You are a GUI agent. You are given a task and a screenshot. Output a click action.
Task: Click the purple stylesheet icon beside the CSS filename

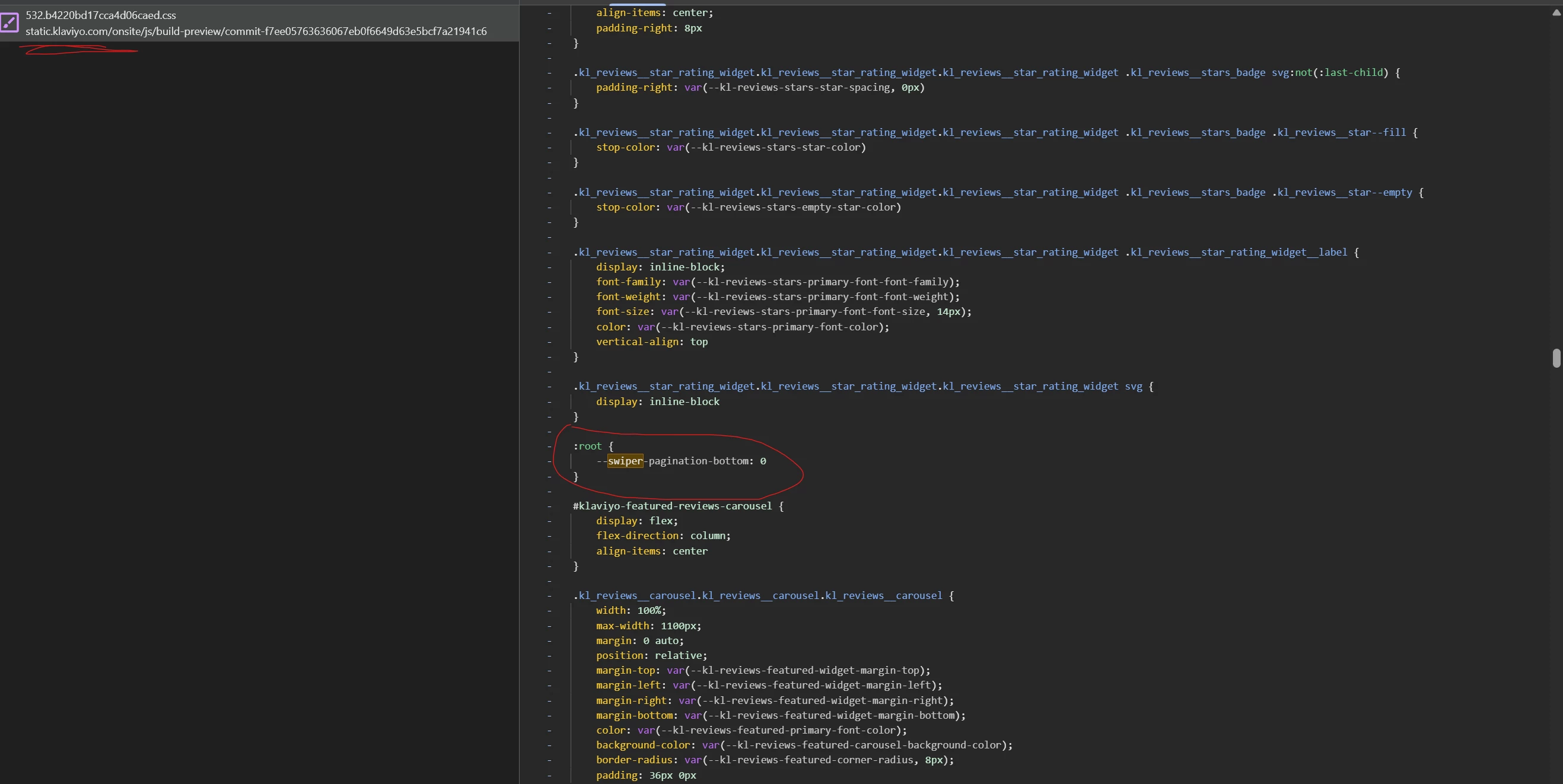click(x=9, y=23)
